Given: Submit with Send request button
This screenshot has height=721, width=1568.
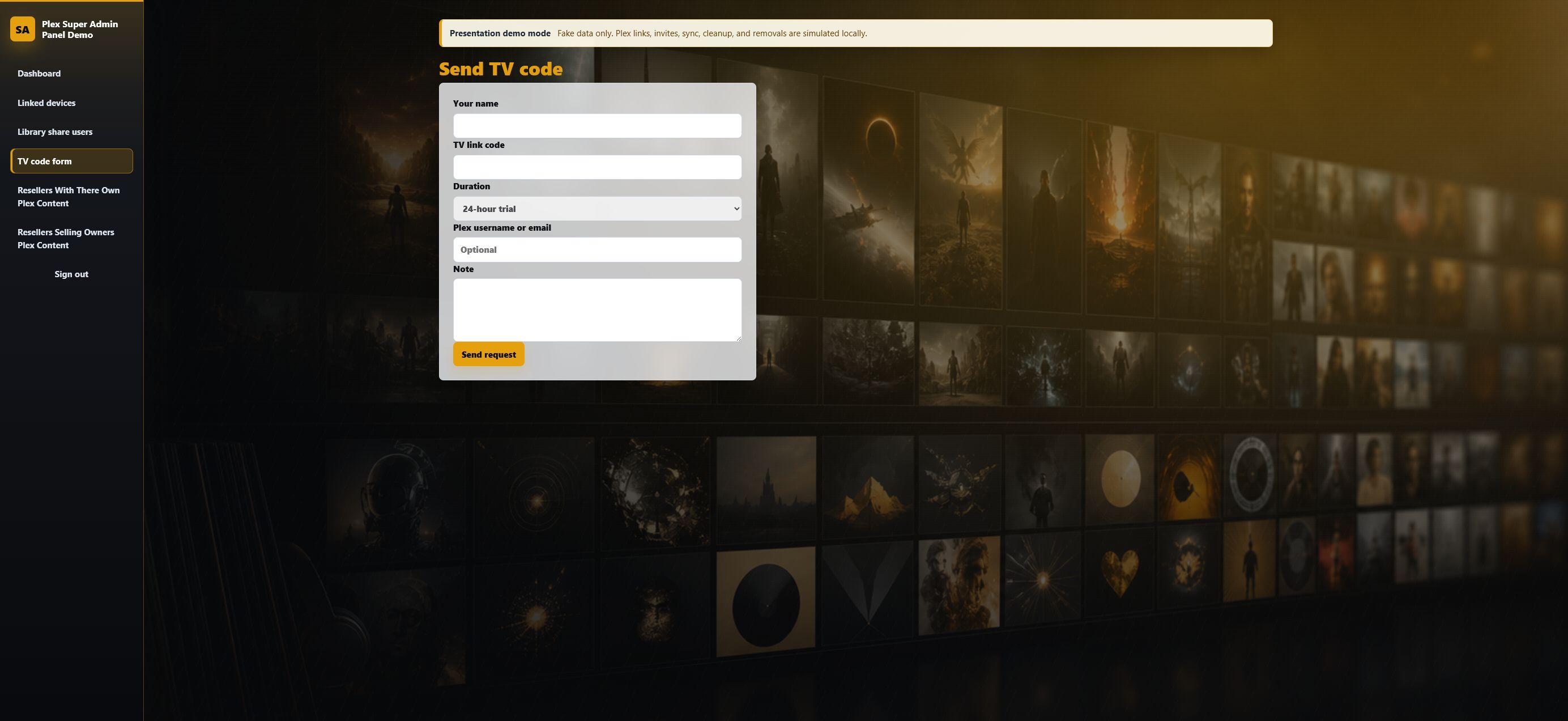Looking at the screenshot, I should click(488, 354).
